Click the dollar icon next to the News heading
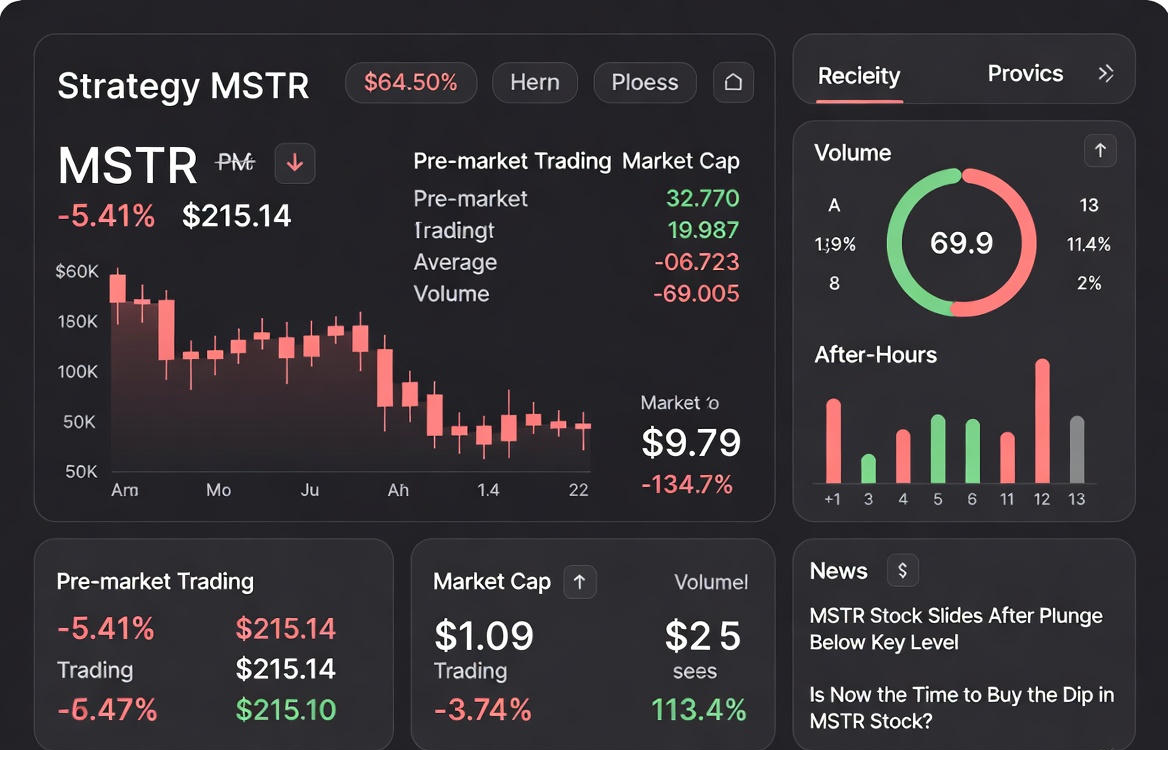The width and height of the screenshot is (1168, 784). (902, 570)
